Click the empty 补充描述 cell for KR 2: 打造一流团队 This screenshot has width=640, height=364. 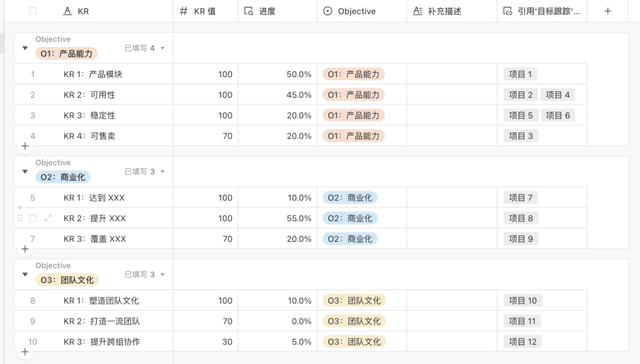click(x=452, y=321)
